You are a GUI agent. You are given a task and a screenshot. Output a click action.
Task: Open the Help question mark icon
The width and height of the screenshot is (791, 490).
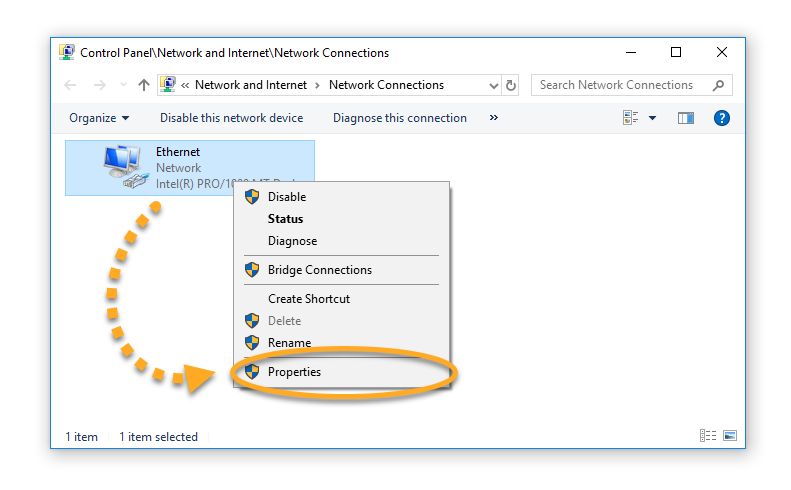tap(721, 118)
